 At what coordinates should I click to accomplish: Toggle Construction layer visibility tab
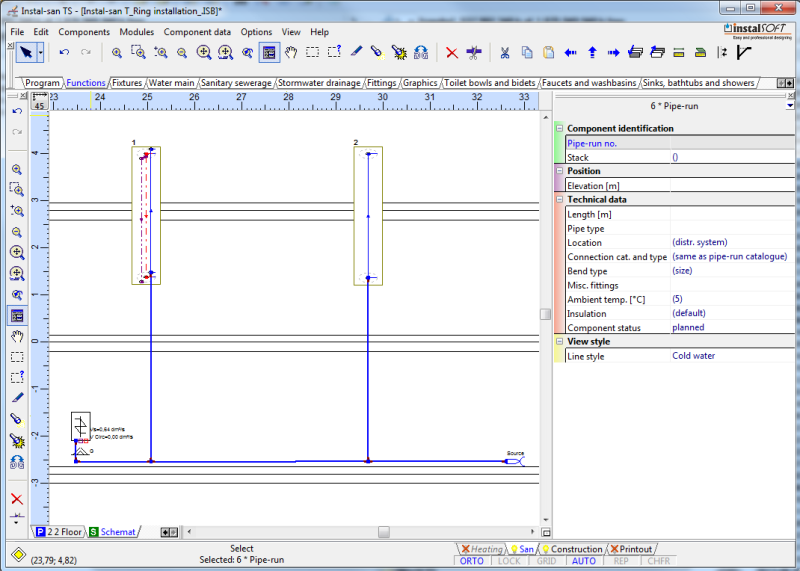click(572, 549)
